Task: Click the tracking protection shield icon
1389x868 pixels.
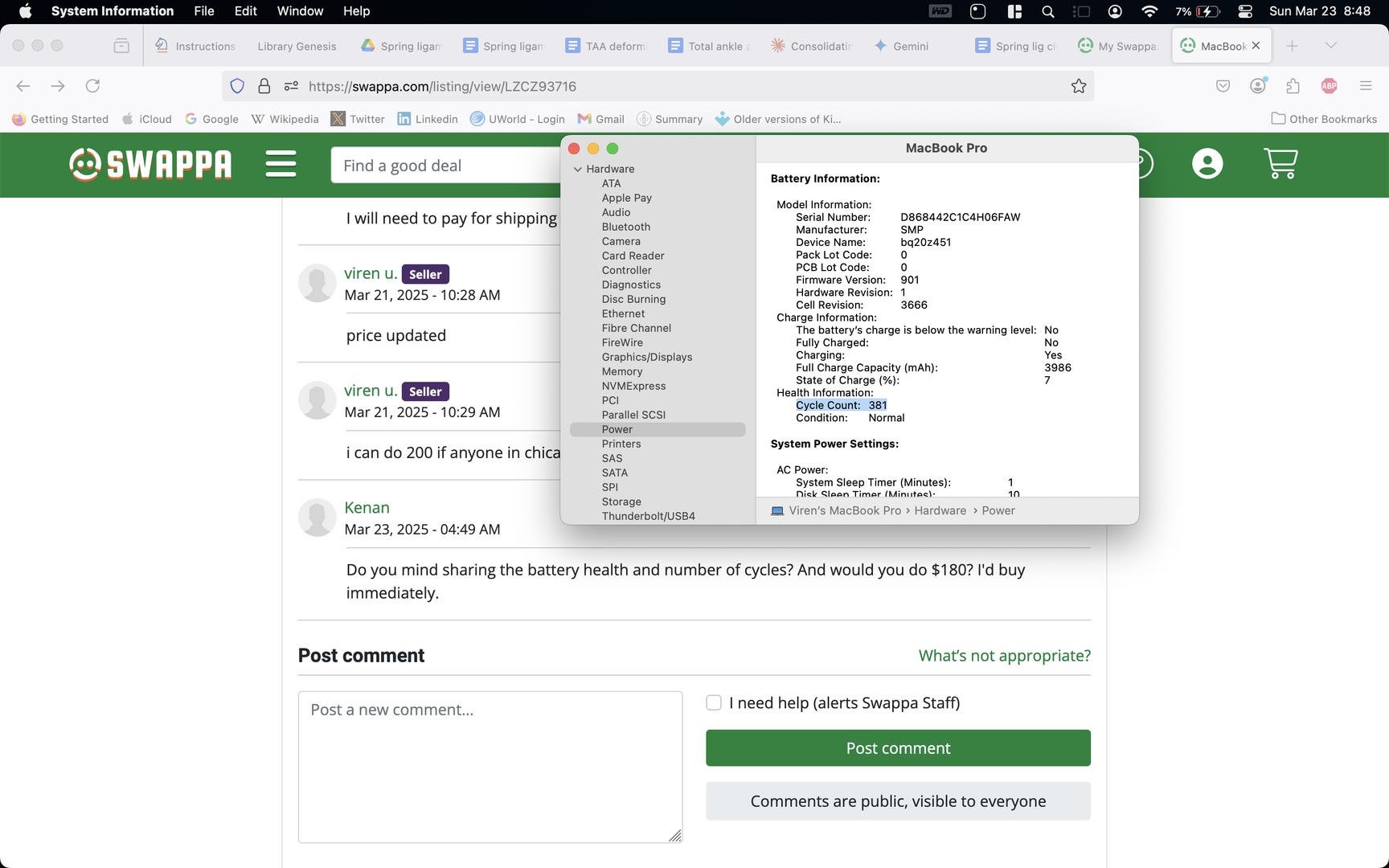Action: 237,86
